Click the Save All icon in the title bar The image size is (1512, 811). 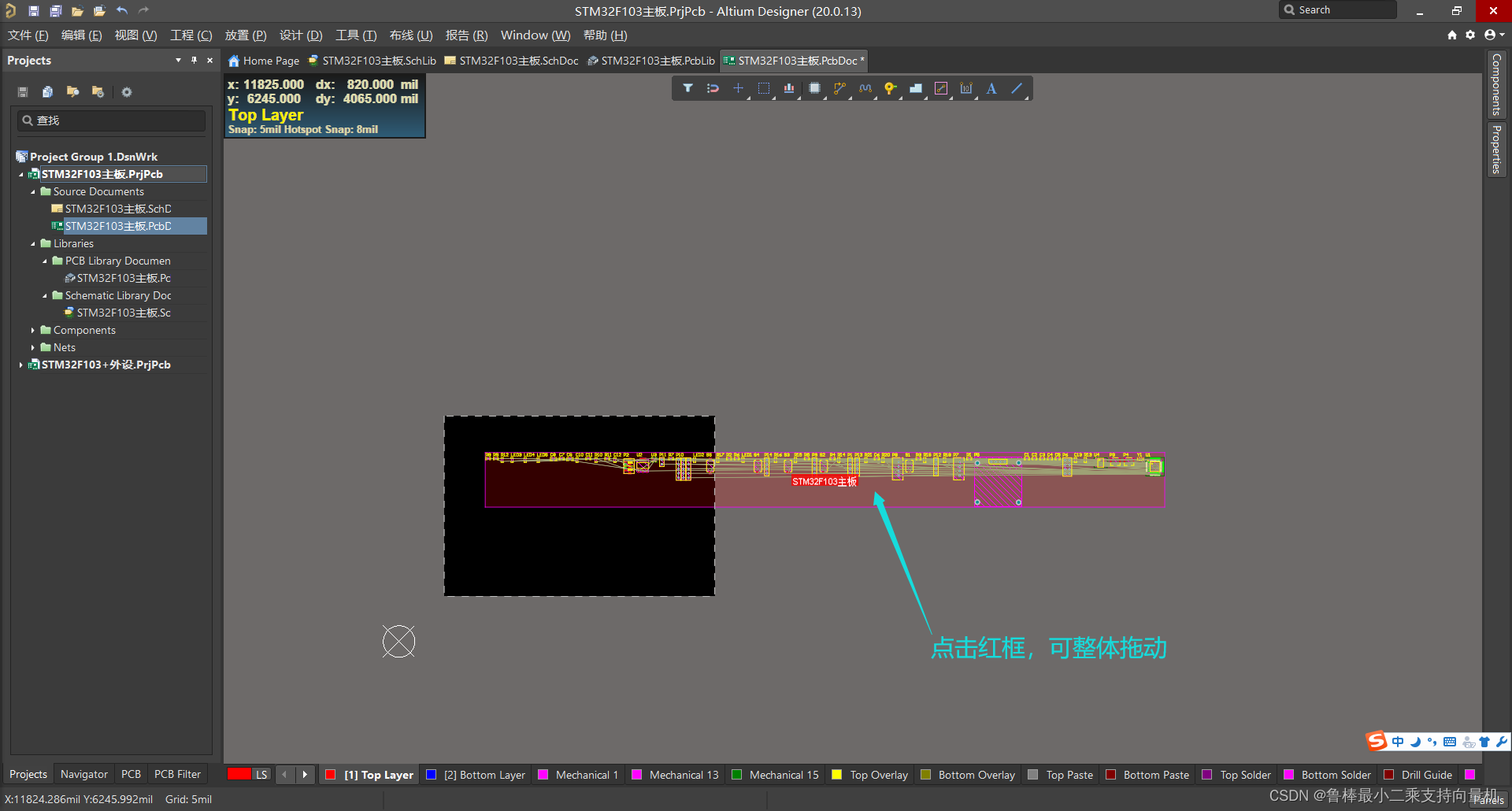click(55, 11)
